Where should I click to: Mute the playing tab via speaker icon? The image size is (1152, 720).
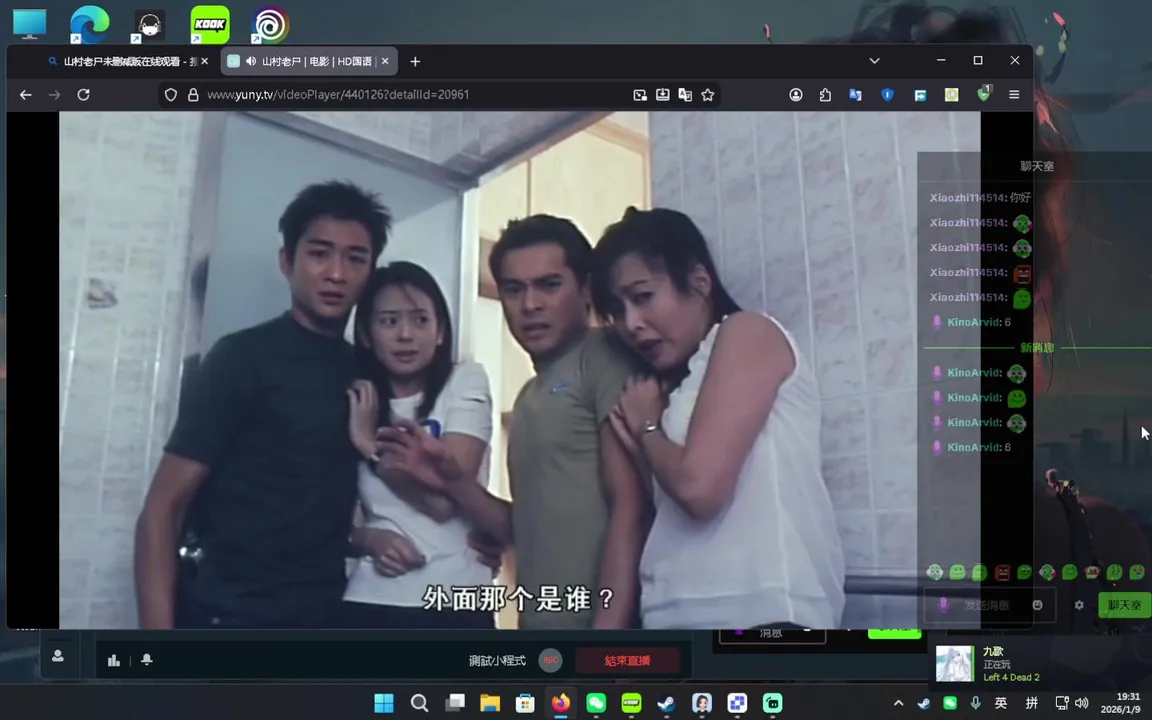(x=251, y=61)
